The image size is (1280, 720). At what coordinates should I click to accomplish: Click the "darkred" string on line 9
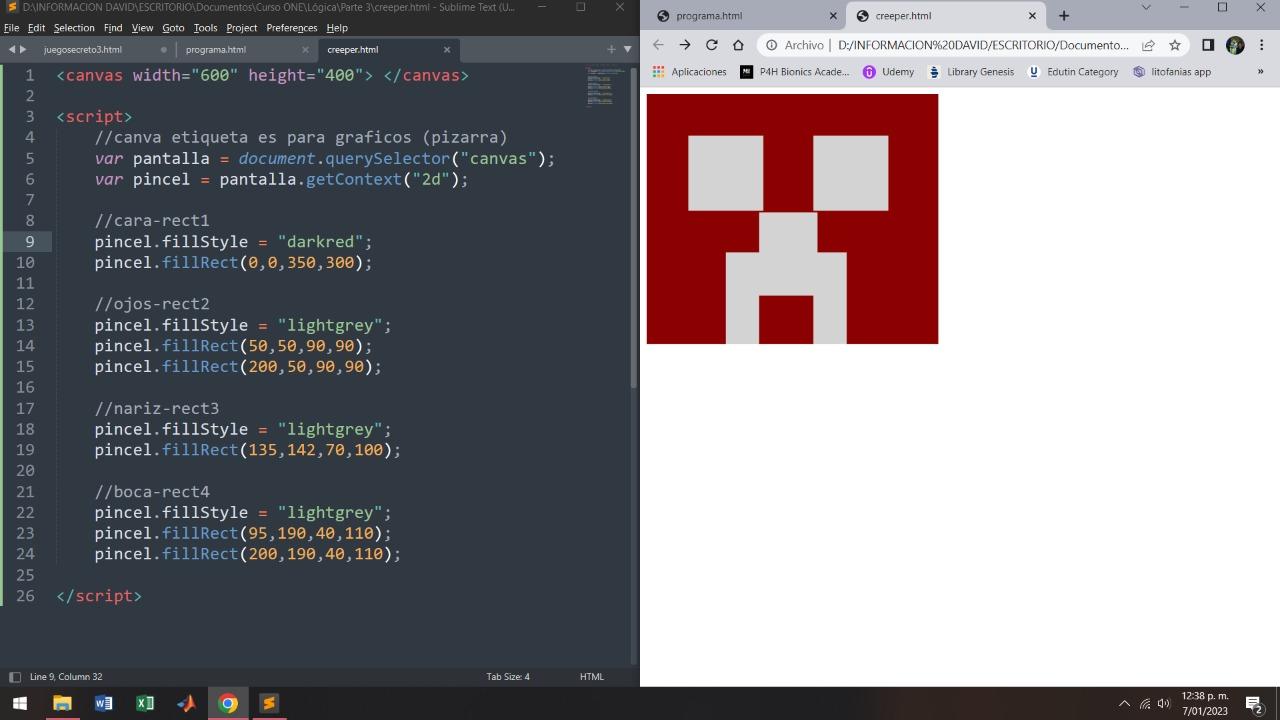320,241
